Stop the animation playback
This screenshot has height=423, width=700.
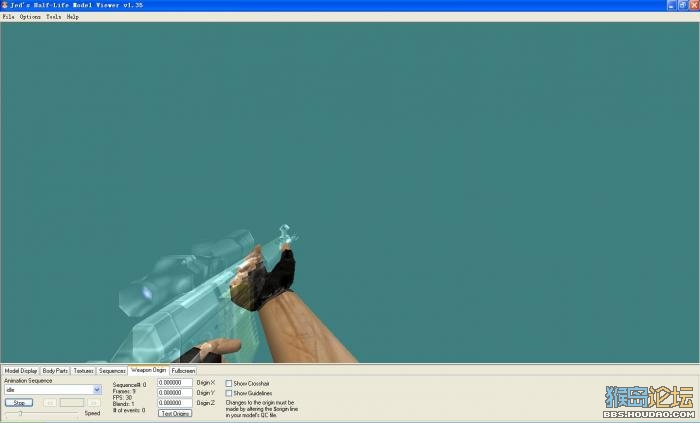(19, 402)
